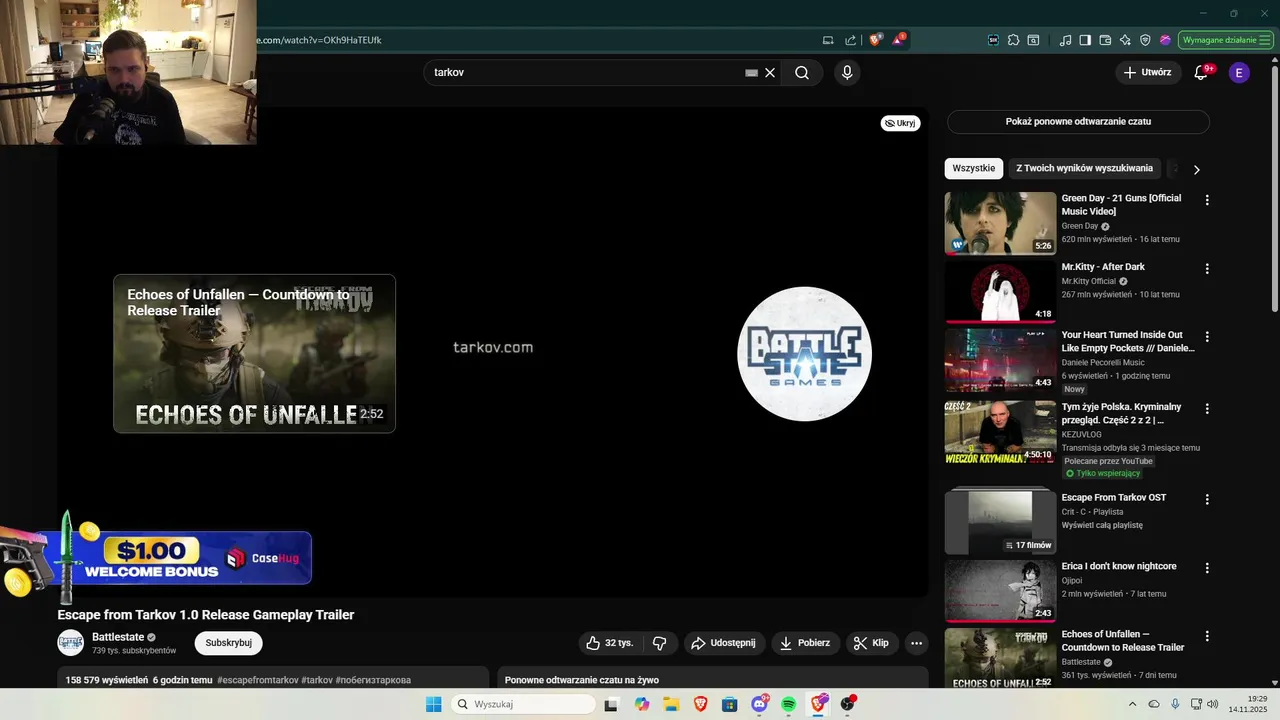Clear the tarkov search text

pyautogui.click(x=770, y=73)
